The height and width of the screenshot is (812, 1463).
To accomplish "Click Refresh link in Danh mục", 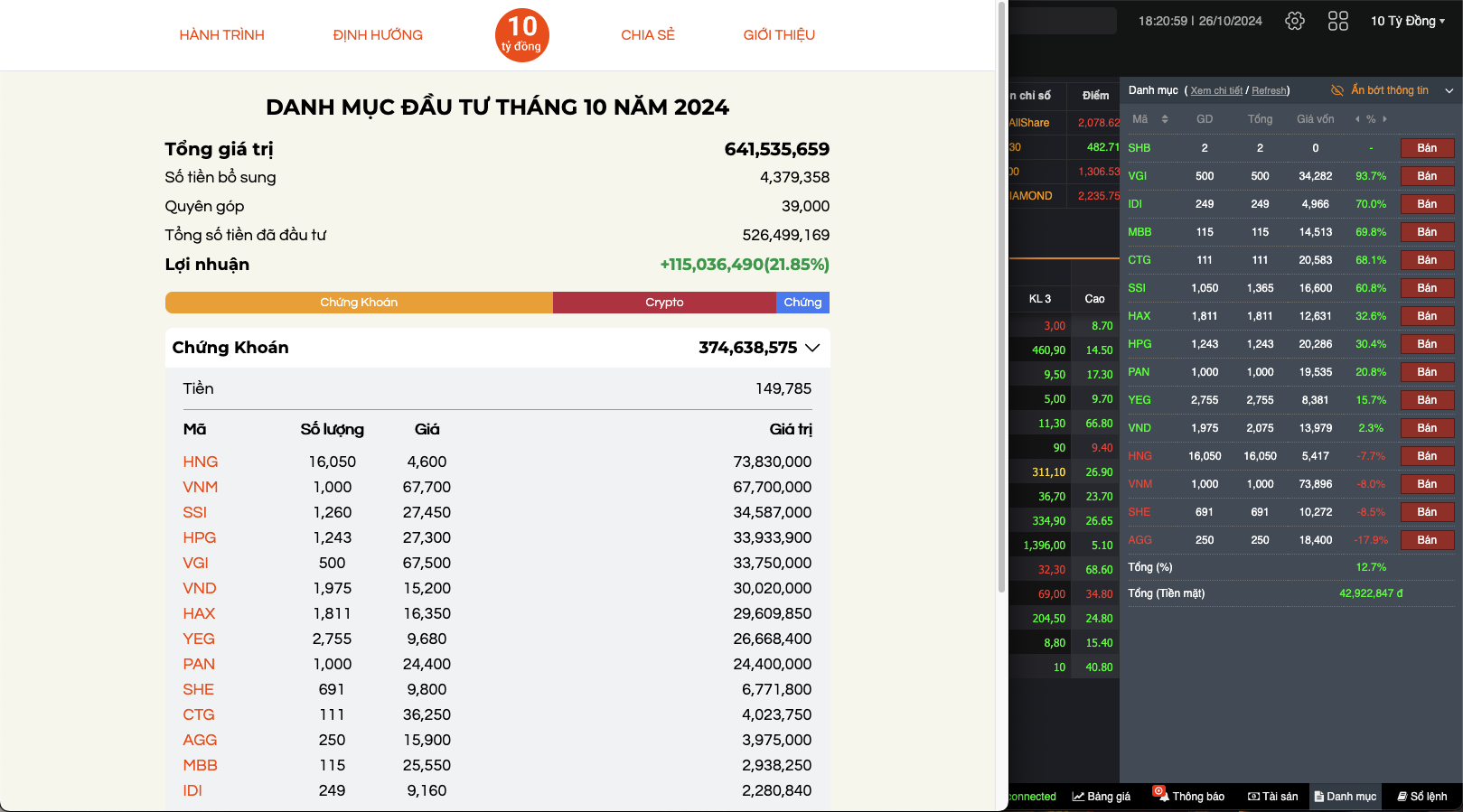I will click(1269, 90).
